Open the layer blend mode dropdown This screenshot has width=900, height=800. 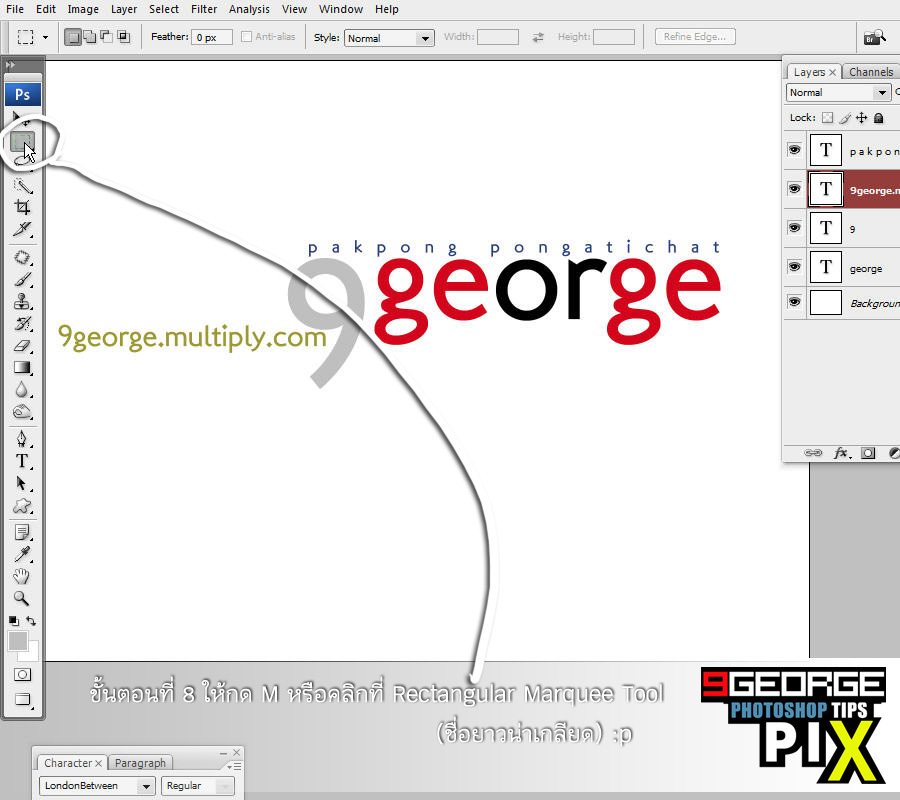838,92
